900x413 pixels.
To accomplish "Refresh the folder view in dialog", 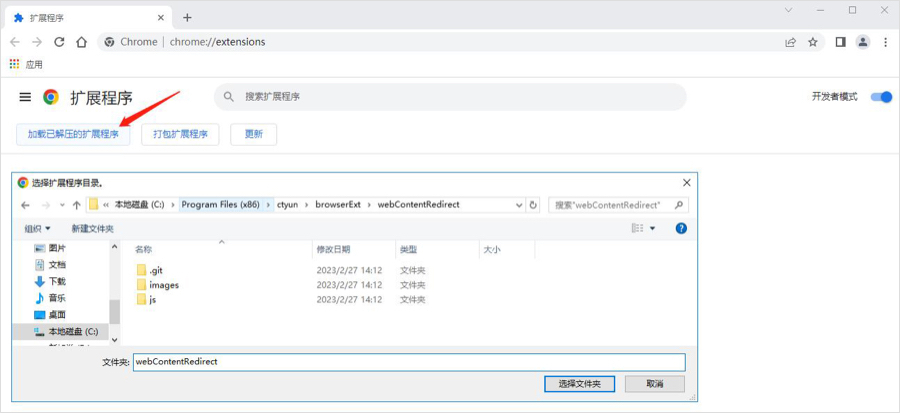I will (x=533, y=205).
